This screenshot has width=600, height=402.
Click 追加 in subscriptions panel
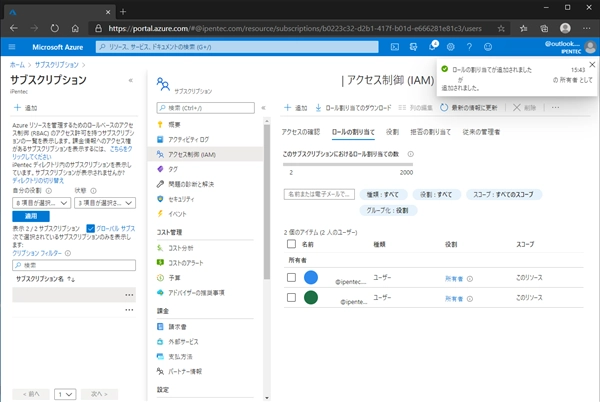click(25, 108)
